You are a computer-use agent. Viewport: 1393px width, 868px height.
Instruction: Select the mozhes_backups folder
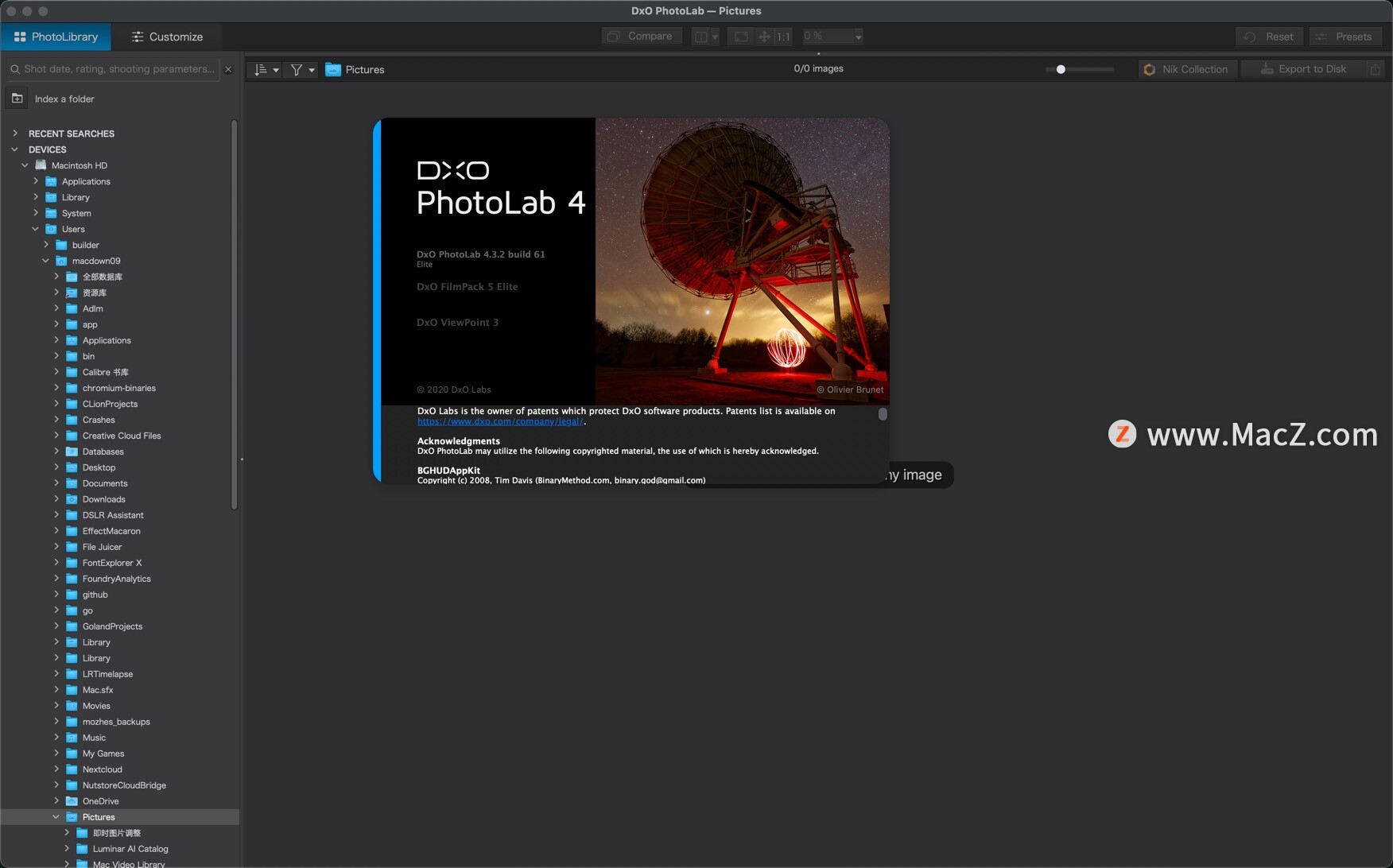pos(115,722)
